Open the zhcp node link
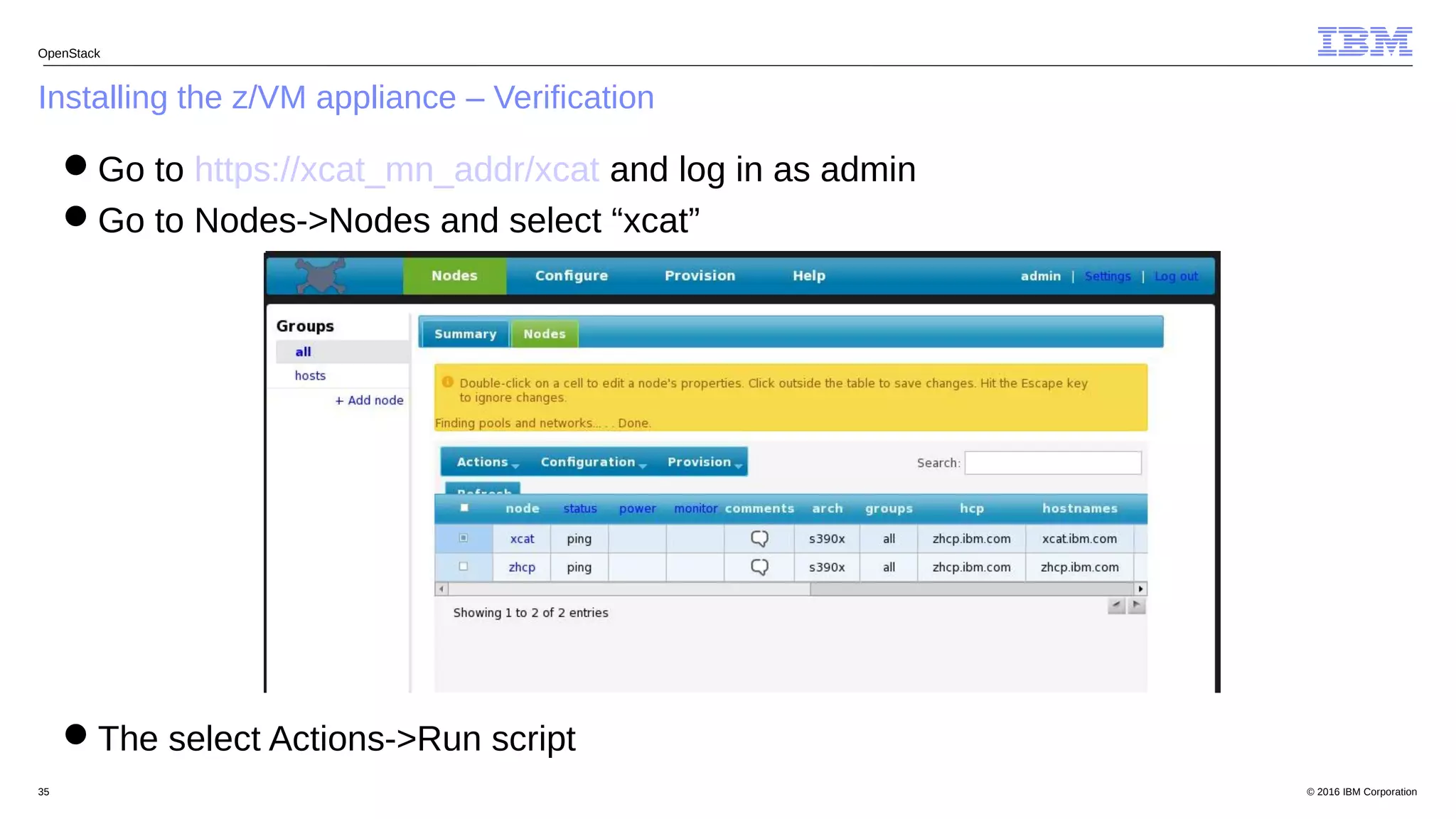 click(522, 567)
